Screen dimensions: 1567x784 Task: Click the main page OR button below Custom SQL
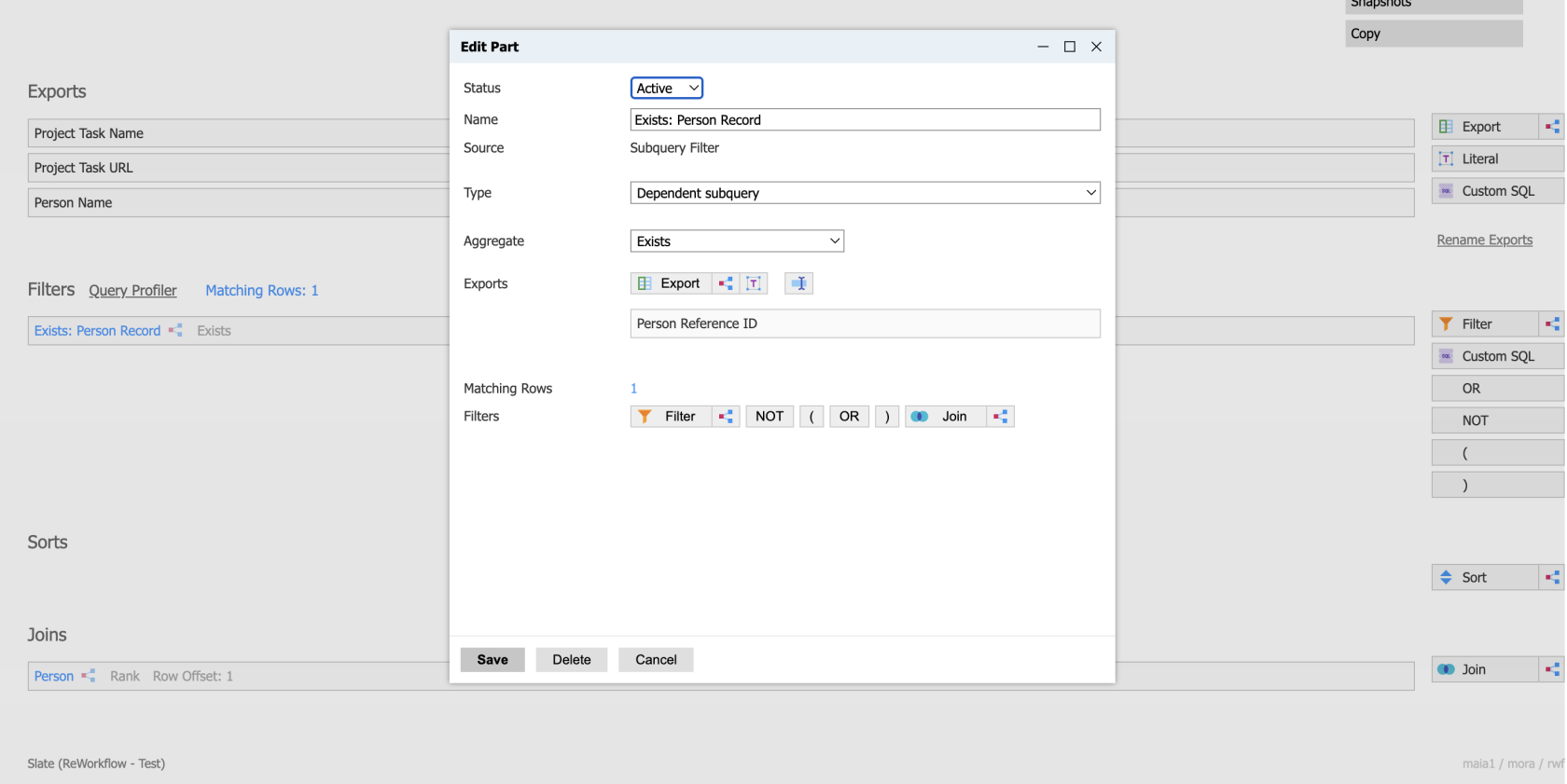1498,389
